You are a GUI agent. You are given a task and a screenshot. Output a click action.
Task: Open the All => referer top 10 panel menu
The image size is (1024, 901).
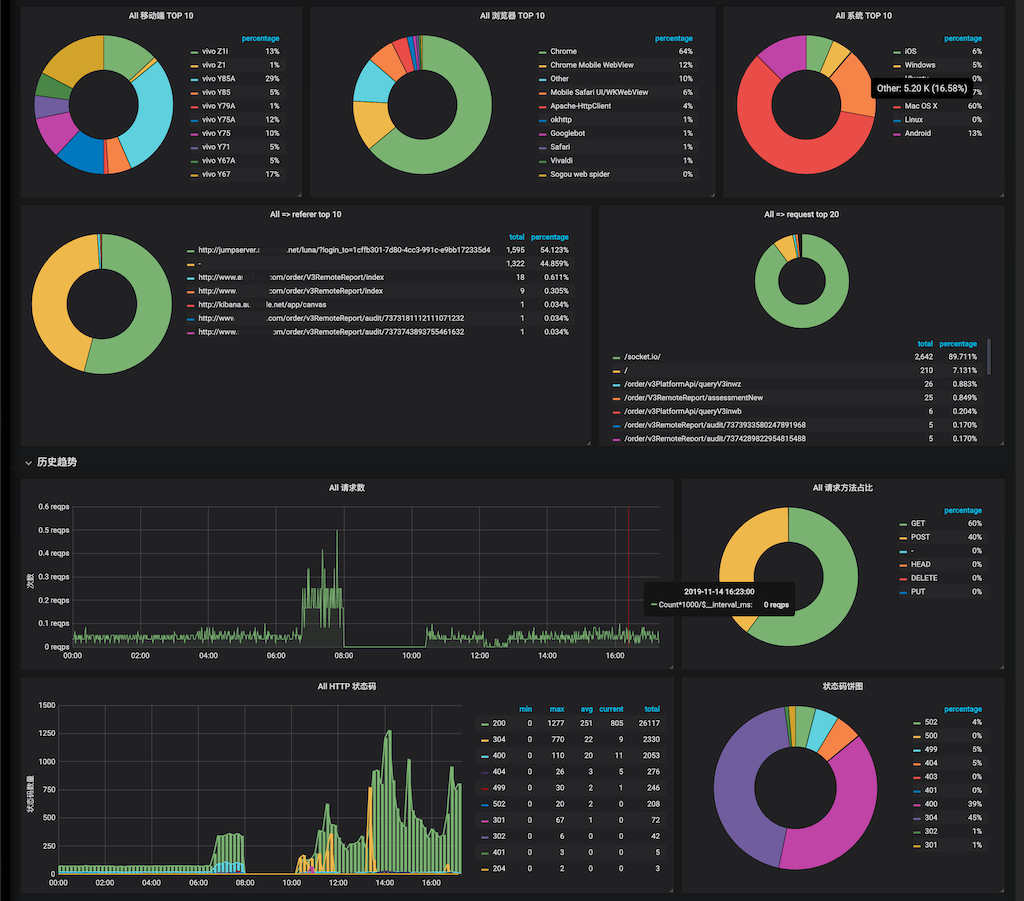(x=306, y=214)
